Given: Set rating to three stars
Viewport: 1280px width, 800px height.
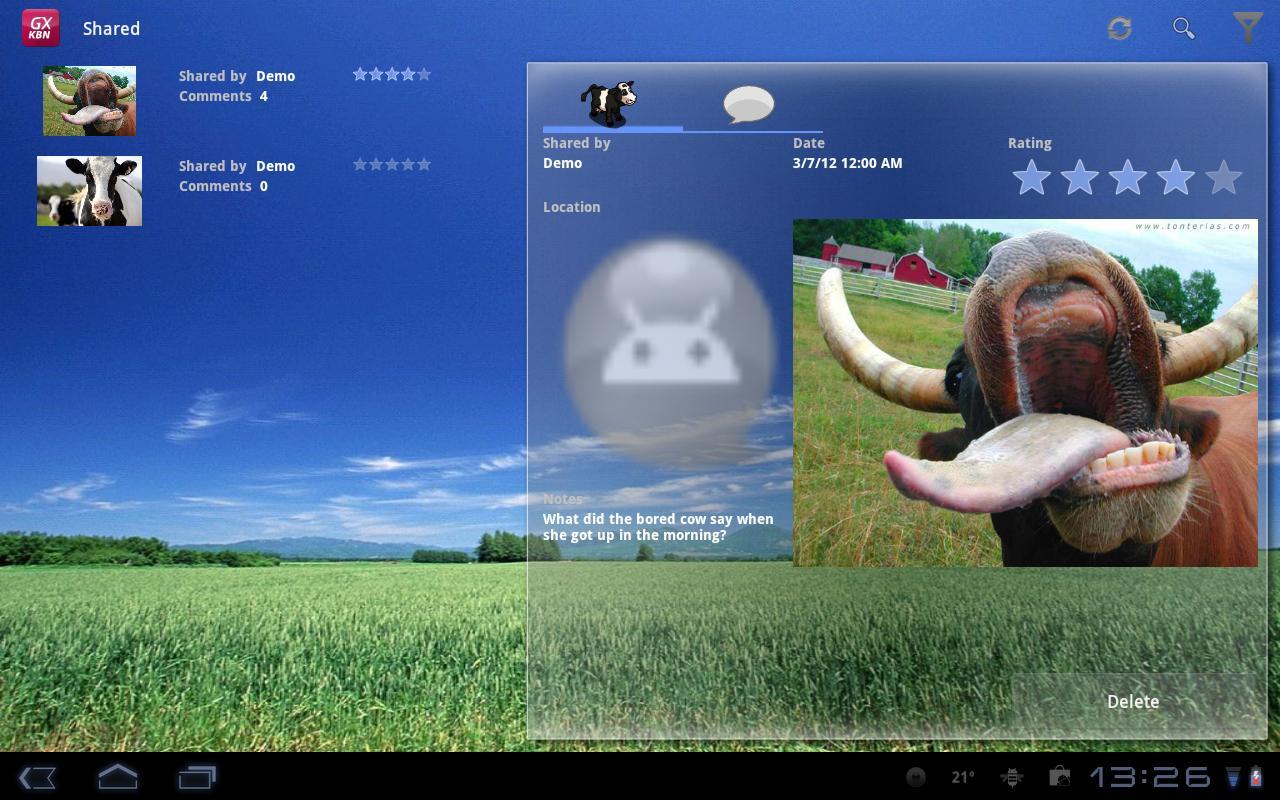Looking at the screenshot, I should 1127,179.
